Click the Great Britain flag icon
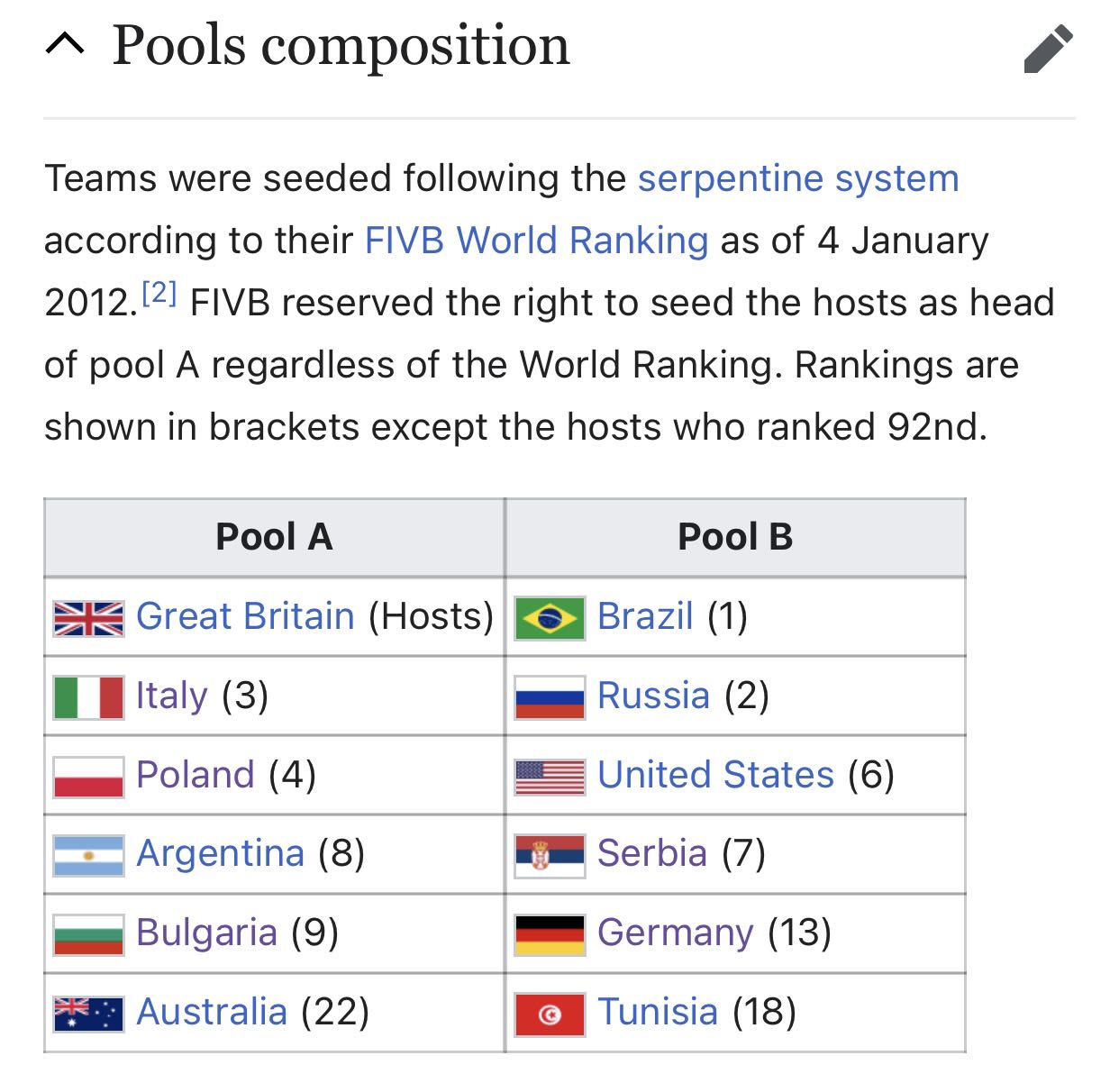This screenshot has width=1119, height=1092. pyautogui.click(x=88, y=617)
